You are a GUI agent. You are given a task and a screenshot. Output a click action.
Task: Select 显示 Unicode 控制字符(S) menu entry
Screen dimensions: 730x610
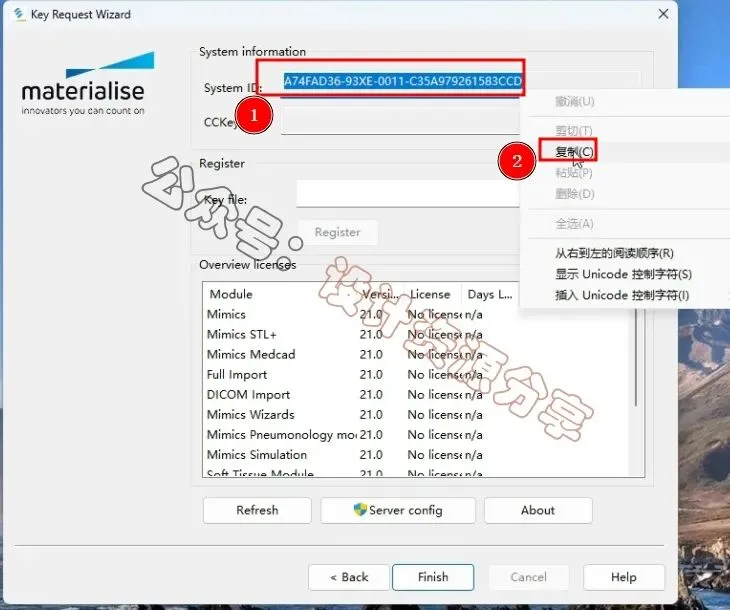click(x=623, y=274)
